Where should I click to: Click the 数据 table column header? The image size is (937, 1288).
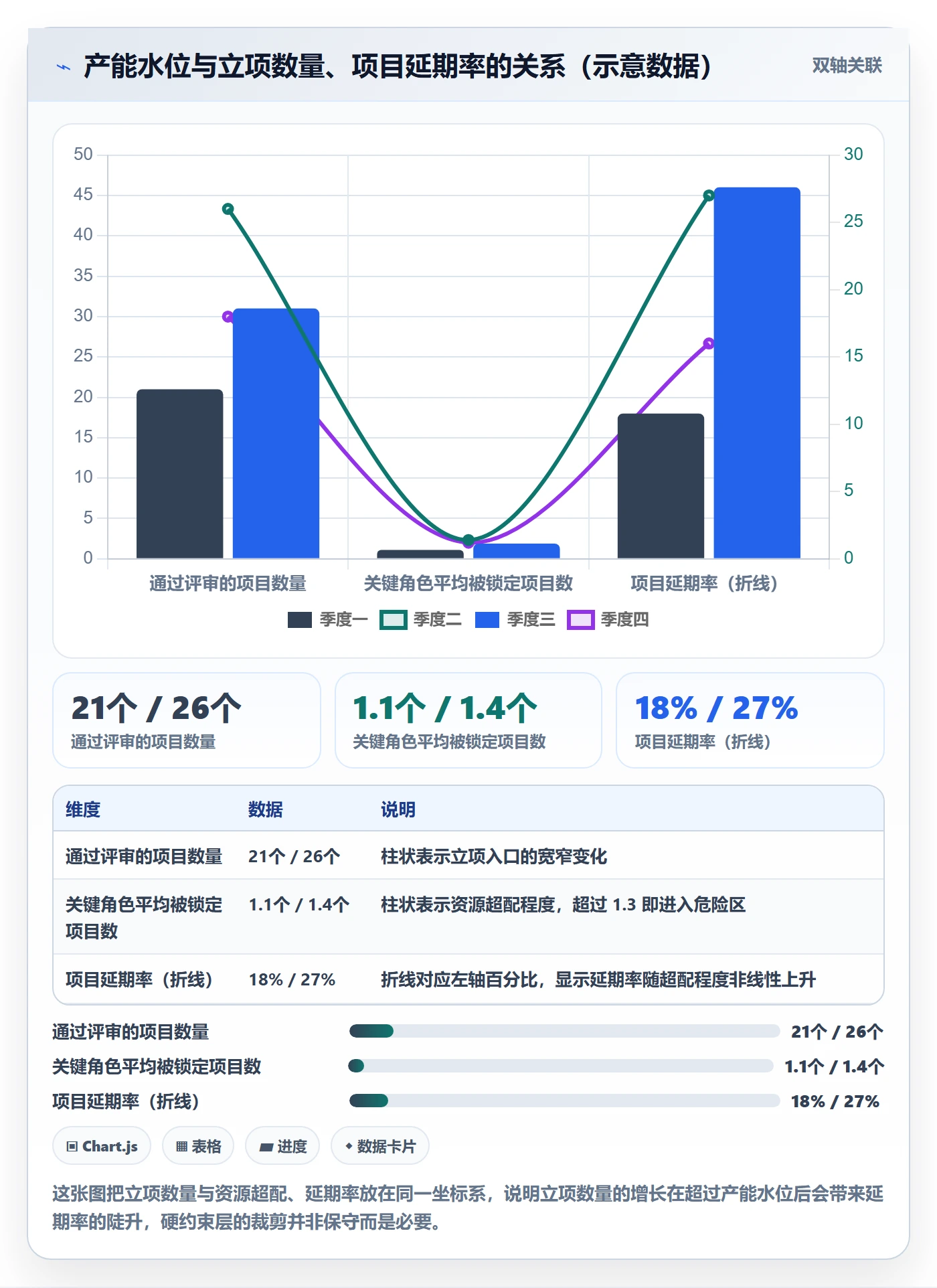(266, 809)
